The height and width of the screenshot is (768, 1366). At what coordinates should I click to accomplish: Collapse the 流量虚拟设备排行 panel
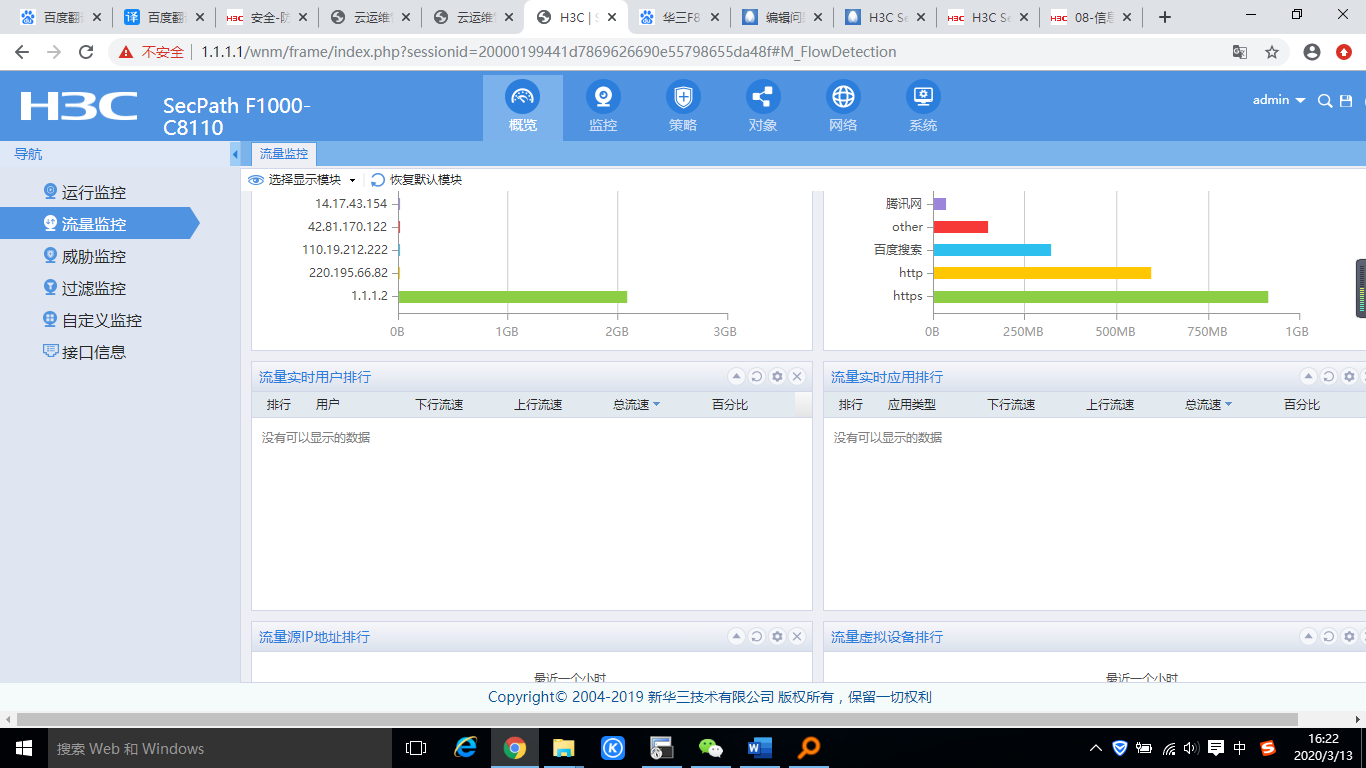[x=1308, y=637]
